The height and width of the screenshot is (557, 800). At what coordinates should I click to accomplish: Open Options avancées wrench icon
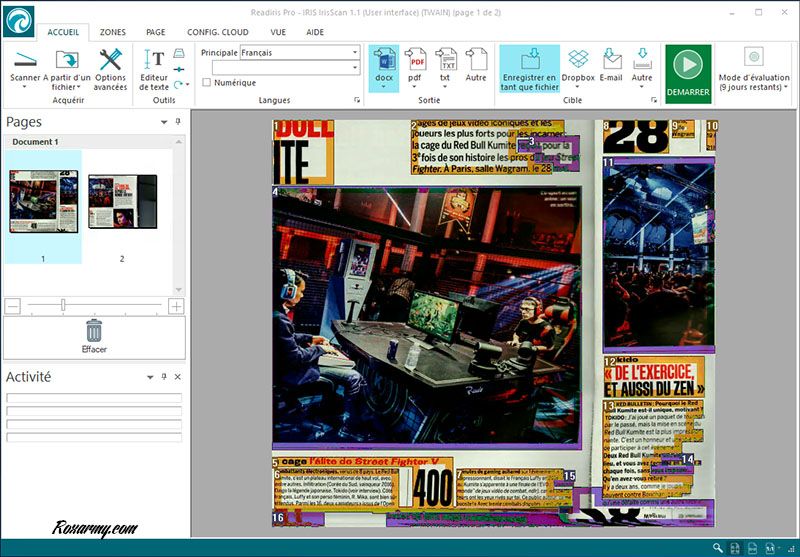(x=110, y=60)
